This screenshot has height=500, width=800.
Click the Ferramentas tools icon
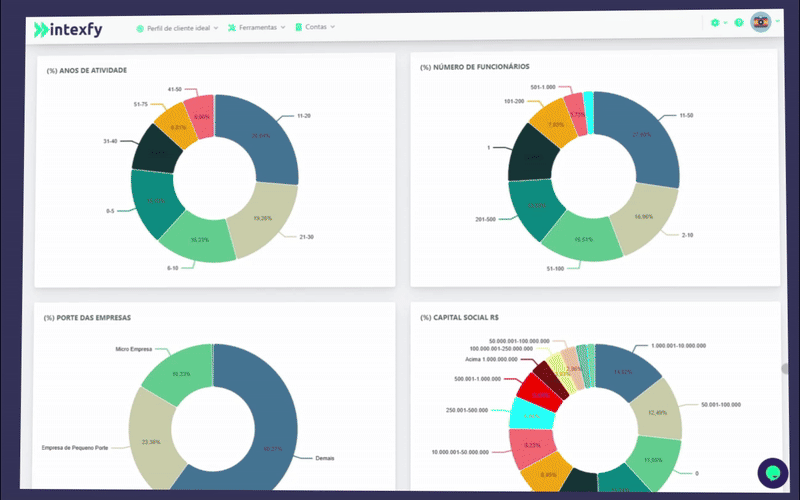[x=232, y=27]
